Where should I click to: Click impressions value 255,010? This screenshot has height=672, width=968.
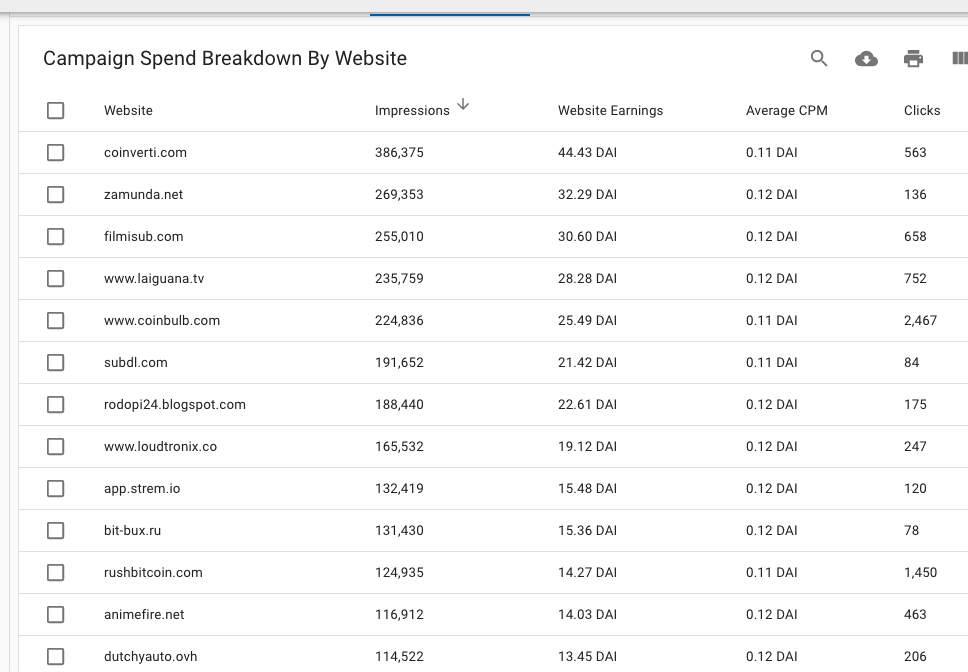point(399,236)
